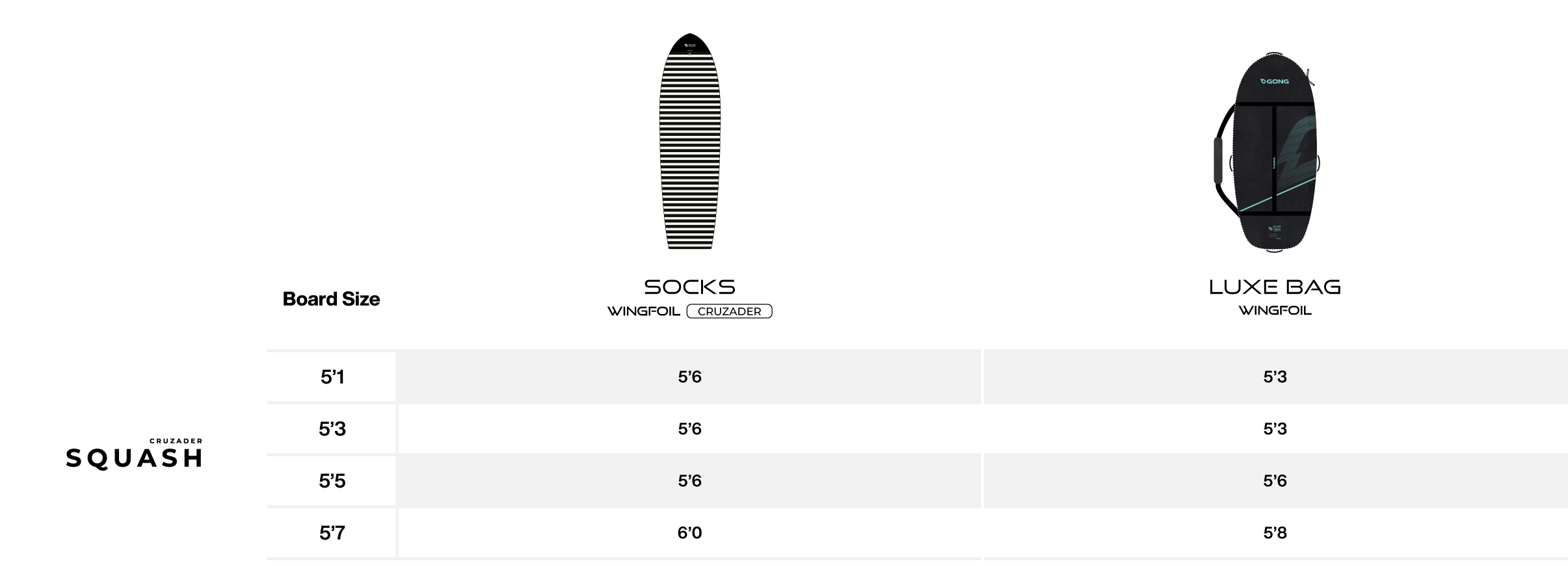Click the WINGFOIL label under Luxe Bag

1275,311
